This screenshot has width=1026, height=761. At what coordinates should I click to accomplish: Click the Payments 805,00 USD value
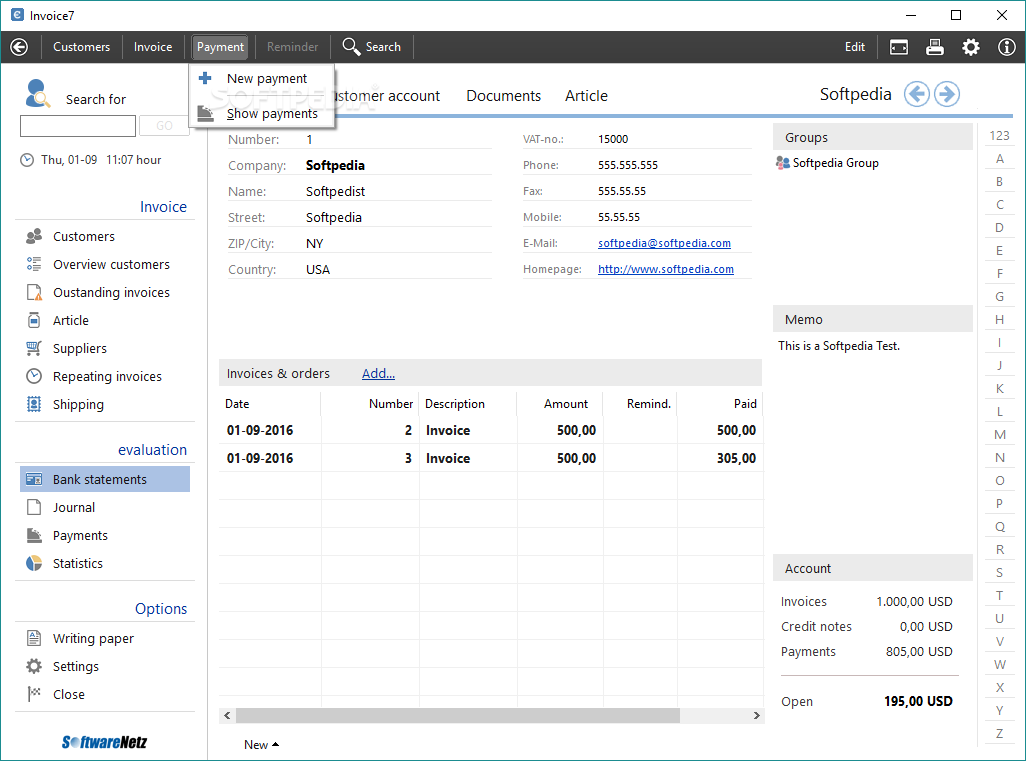pos(919,652)
